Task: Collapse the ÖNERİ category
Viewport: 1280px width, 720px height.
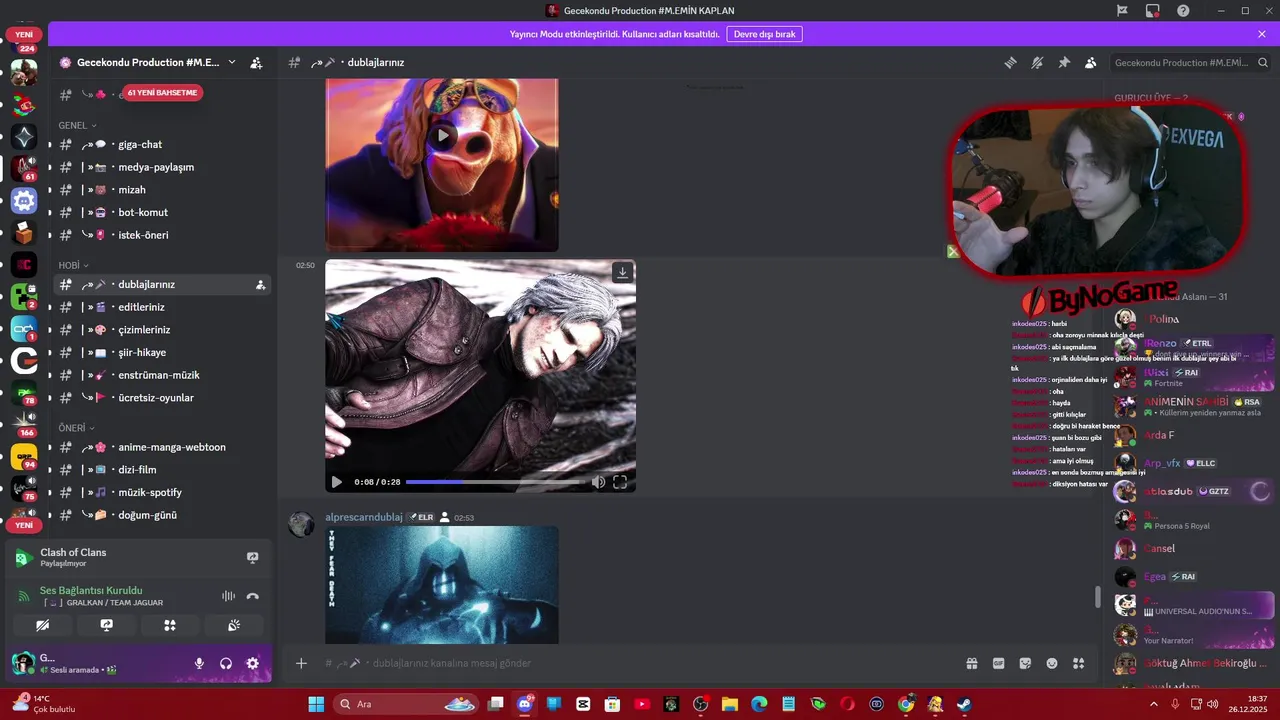Action: [76, 428]
